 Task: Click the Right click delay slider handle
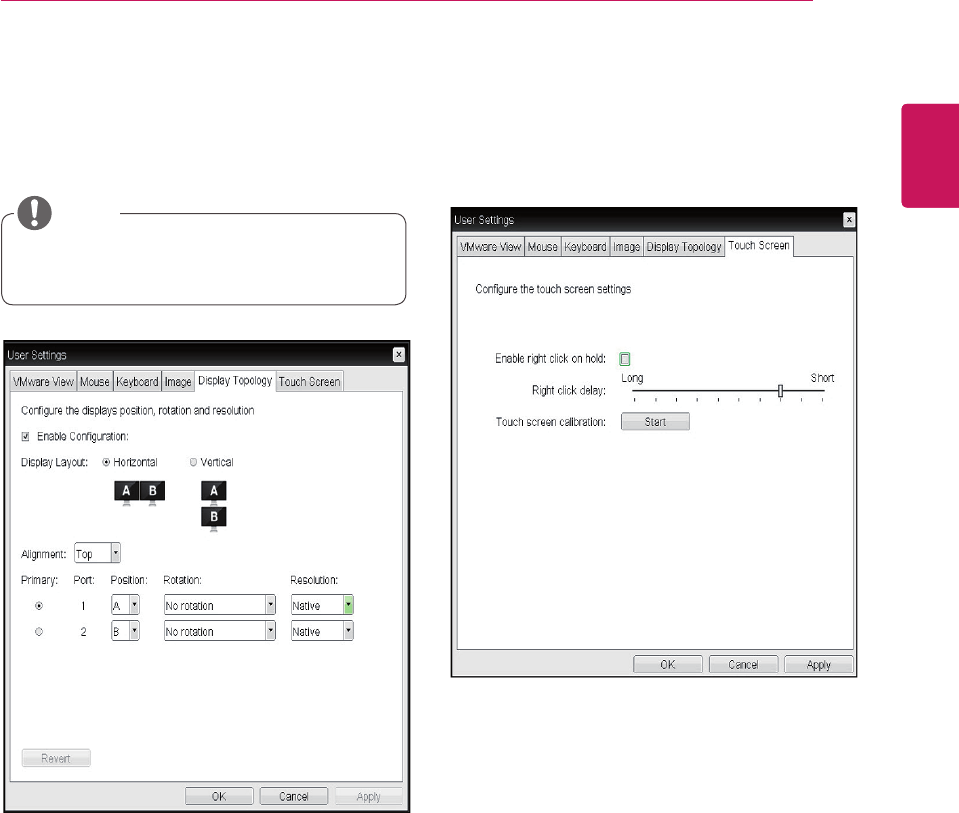pyautogui.click(x=780, y=391)
